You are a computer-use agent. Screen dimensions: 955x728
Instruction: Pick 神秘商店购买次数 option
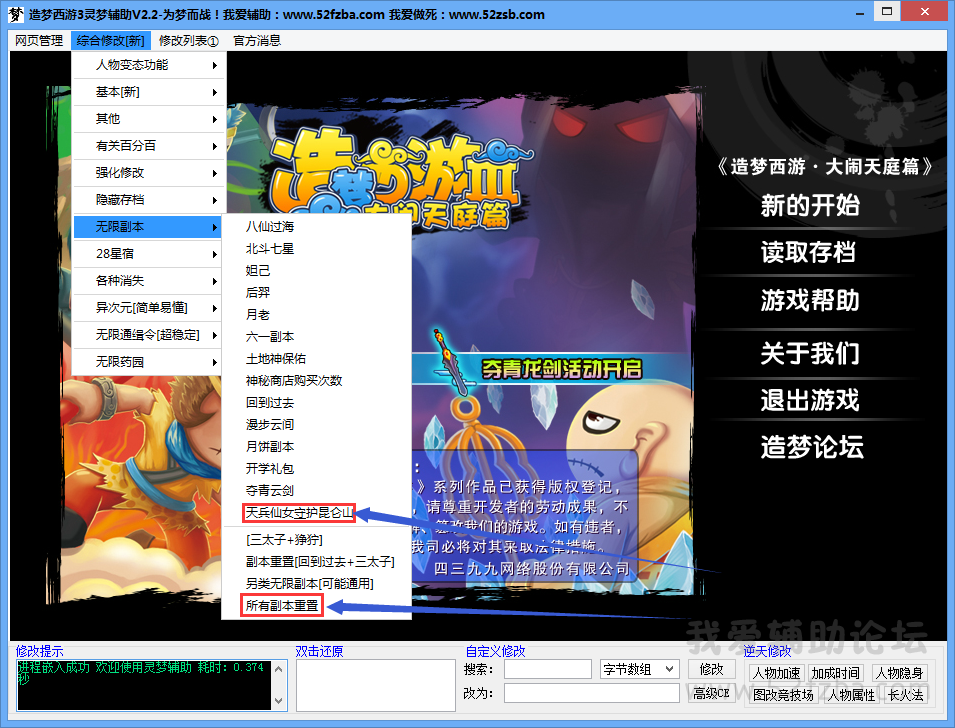click(317, 381)
